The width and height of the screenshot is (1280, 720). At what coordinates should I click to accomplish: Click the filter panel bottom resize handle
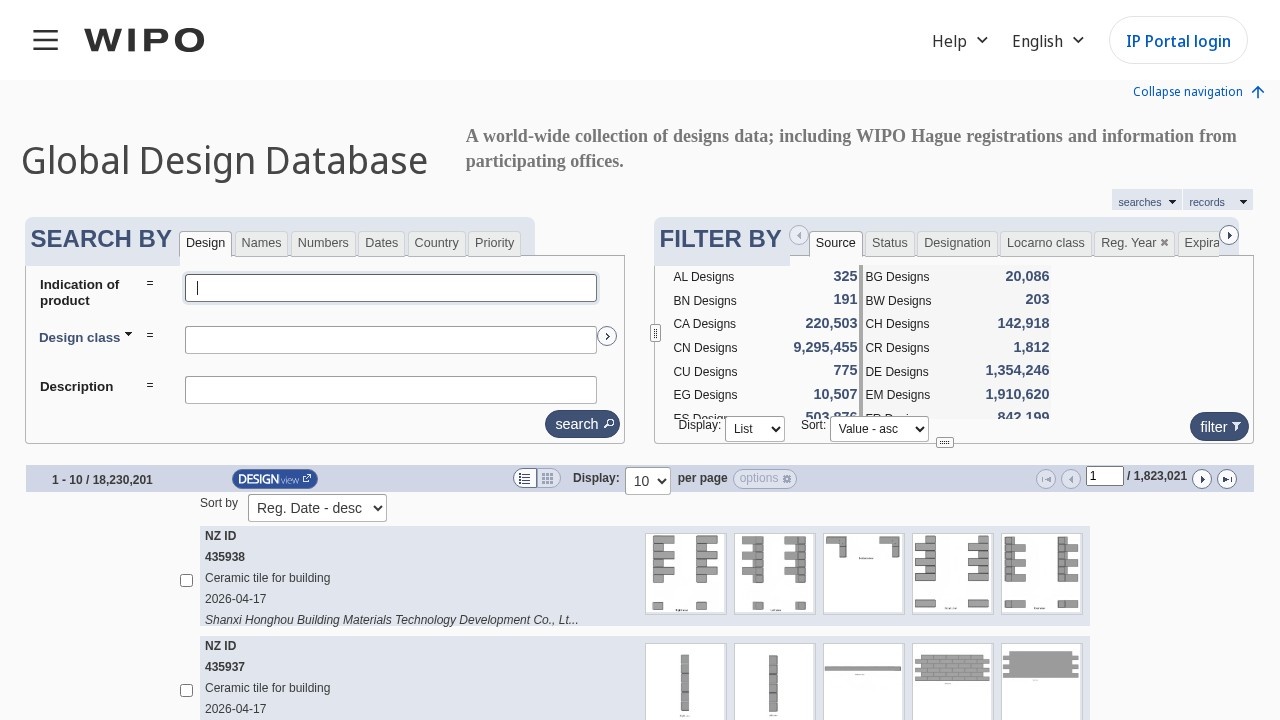pos(945,442)
